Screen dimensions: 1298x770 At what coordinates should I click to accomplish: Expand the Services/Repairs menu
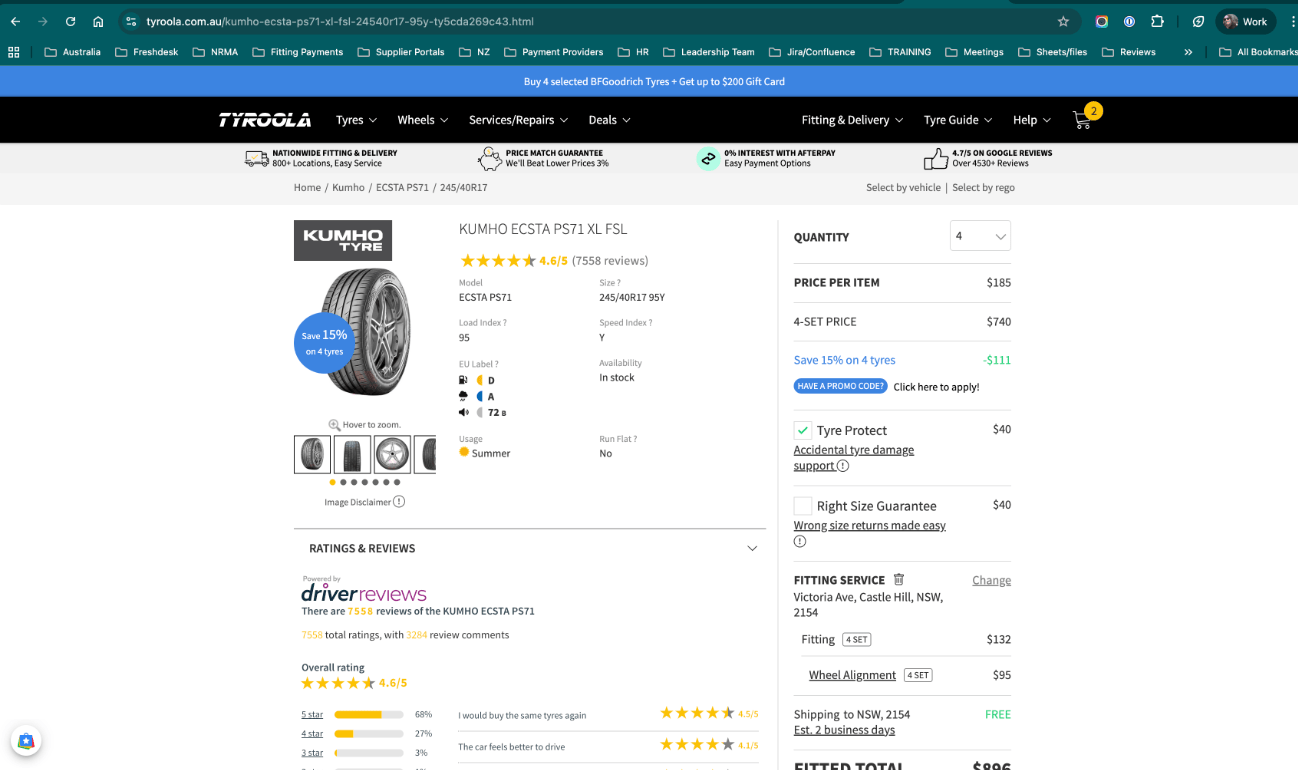(x=518, y=120)
